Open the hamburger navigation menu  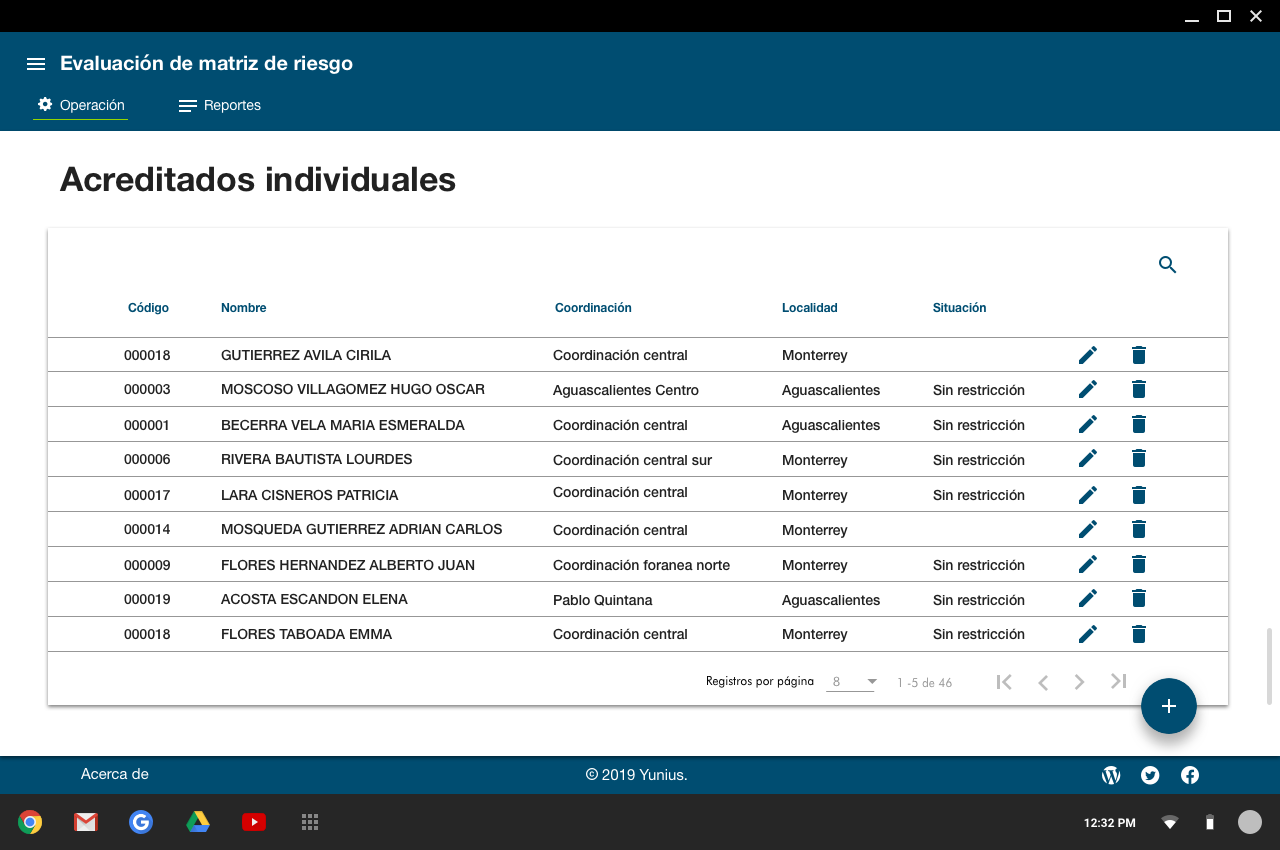(x=36, y=64)
